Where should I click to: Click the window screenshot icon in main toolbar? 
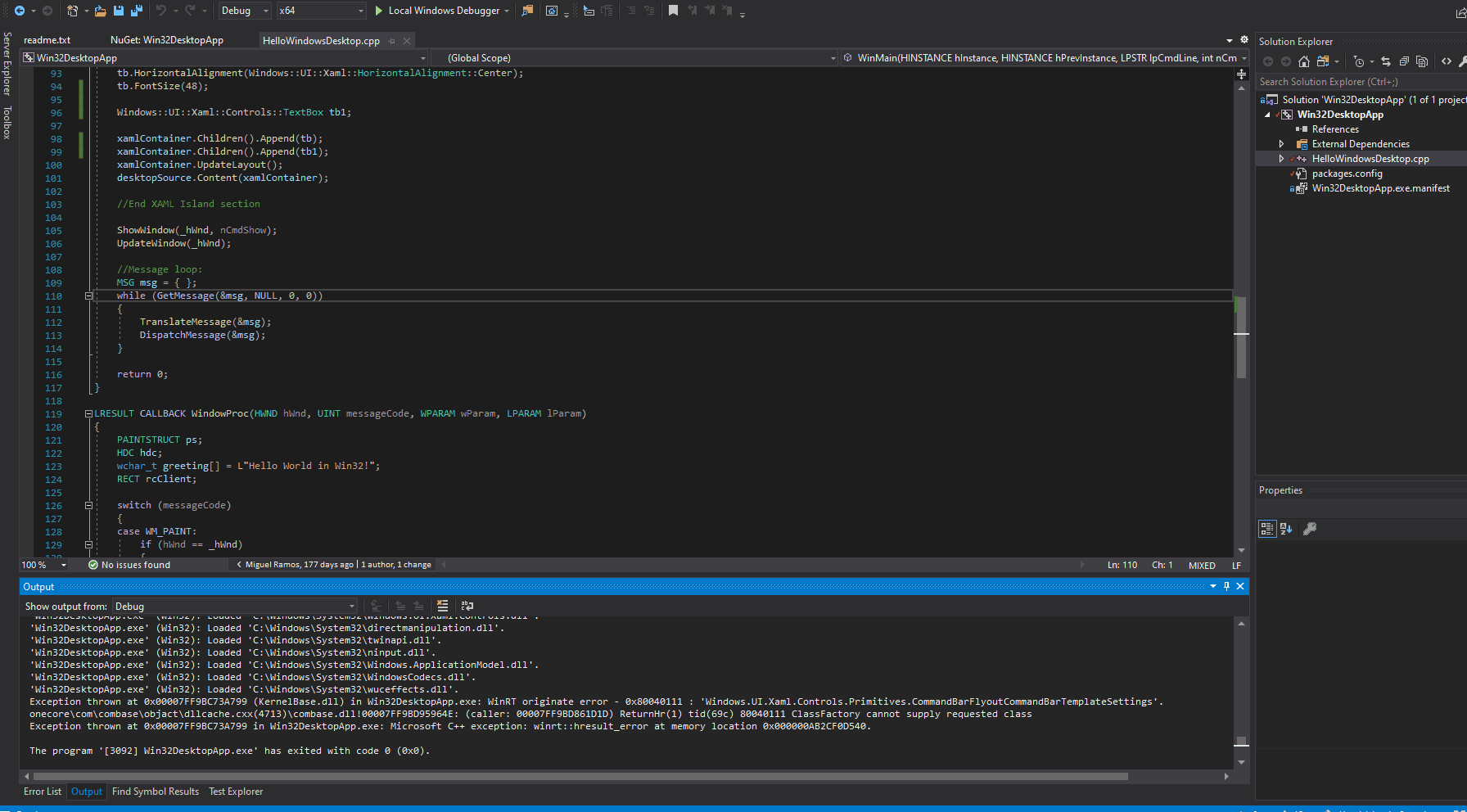(x=552, y=11)
